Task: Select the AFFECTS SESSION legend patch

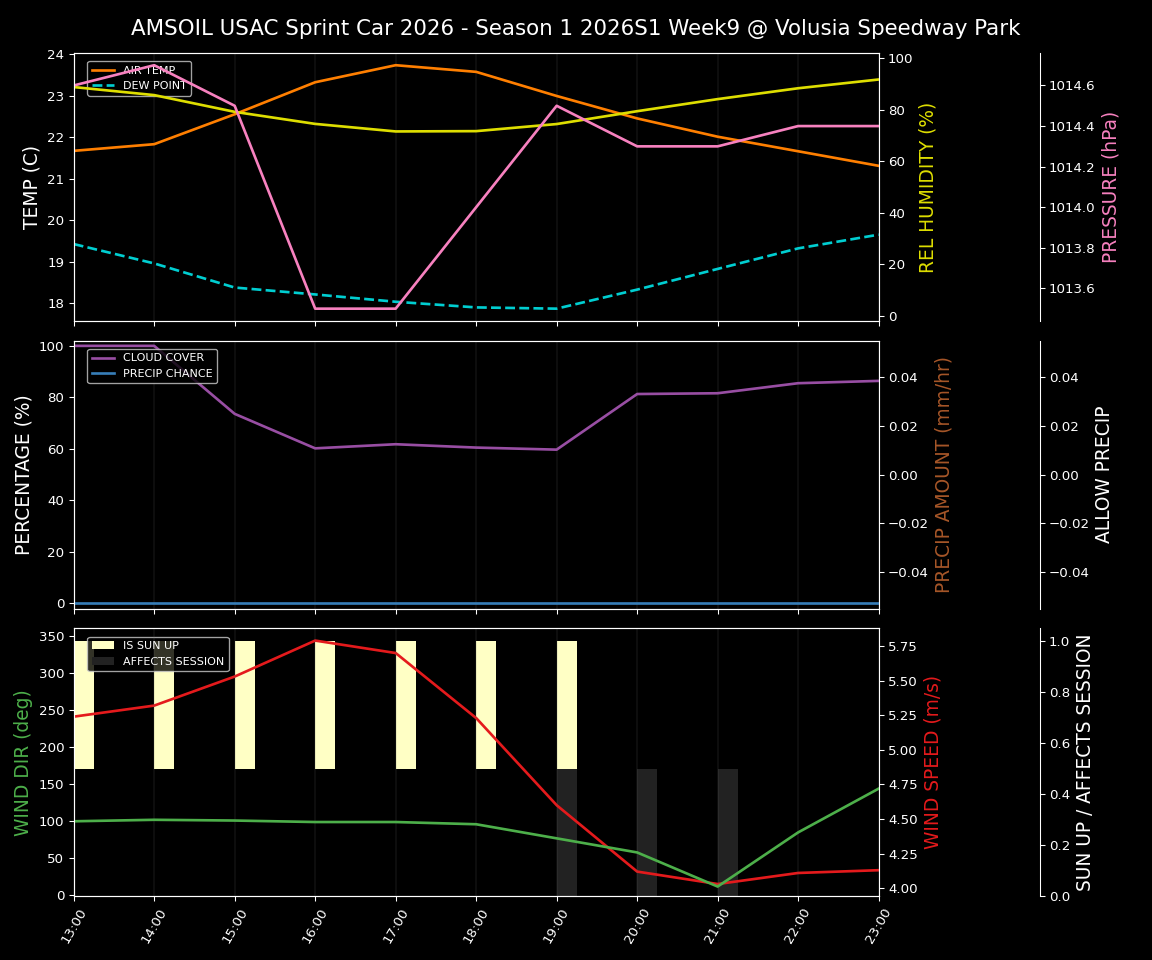Action: [102, 662]
